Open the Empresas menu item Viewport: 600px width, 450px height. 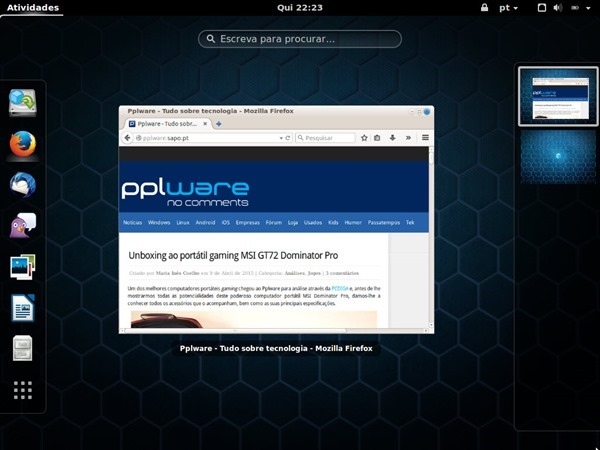[x=248, y=222]
